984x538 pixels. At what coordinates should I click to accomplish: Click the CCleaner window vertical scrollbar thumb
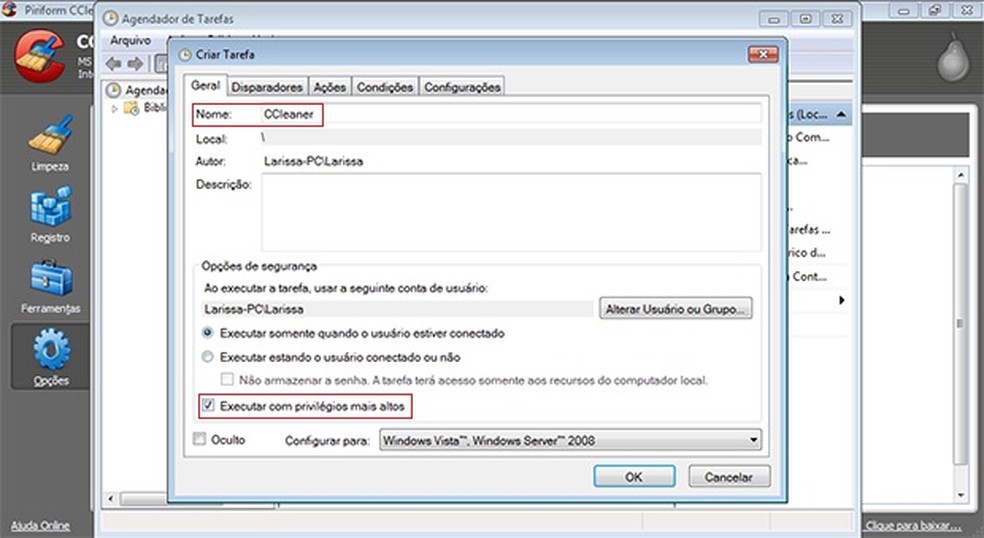coord(960,323)
